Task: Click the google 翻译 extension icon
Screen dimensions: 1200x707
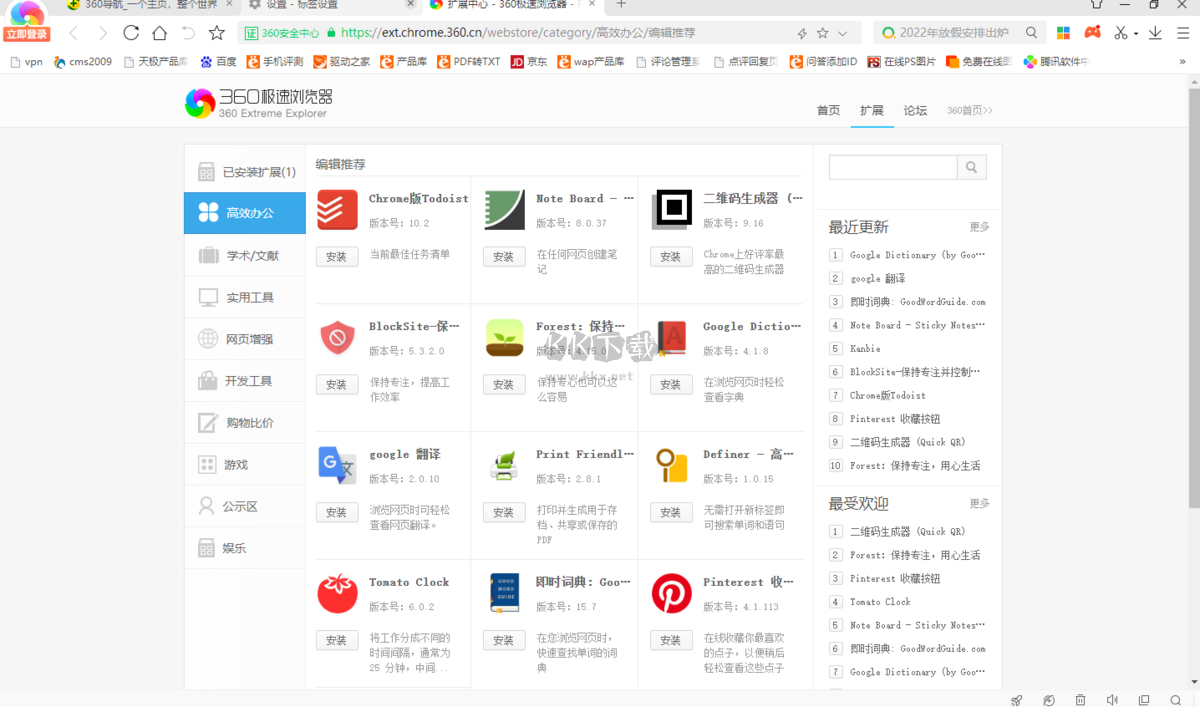Action: 337,466
